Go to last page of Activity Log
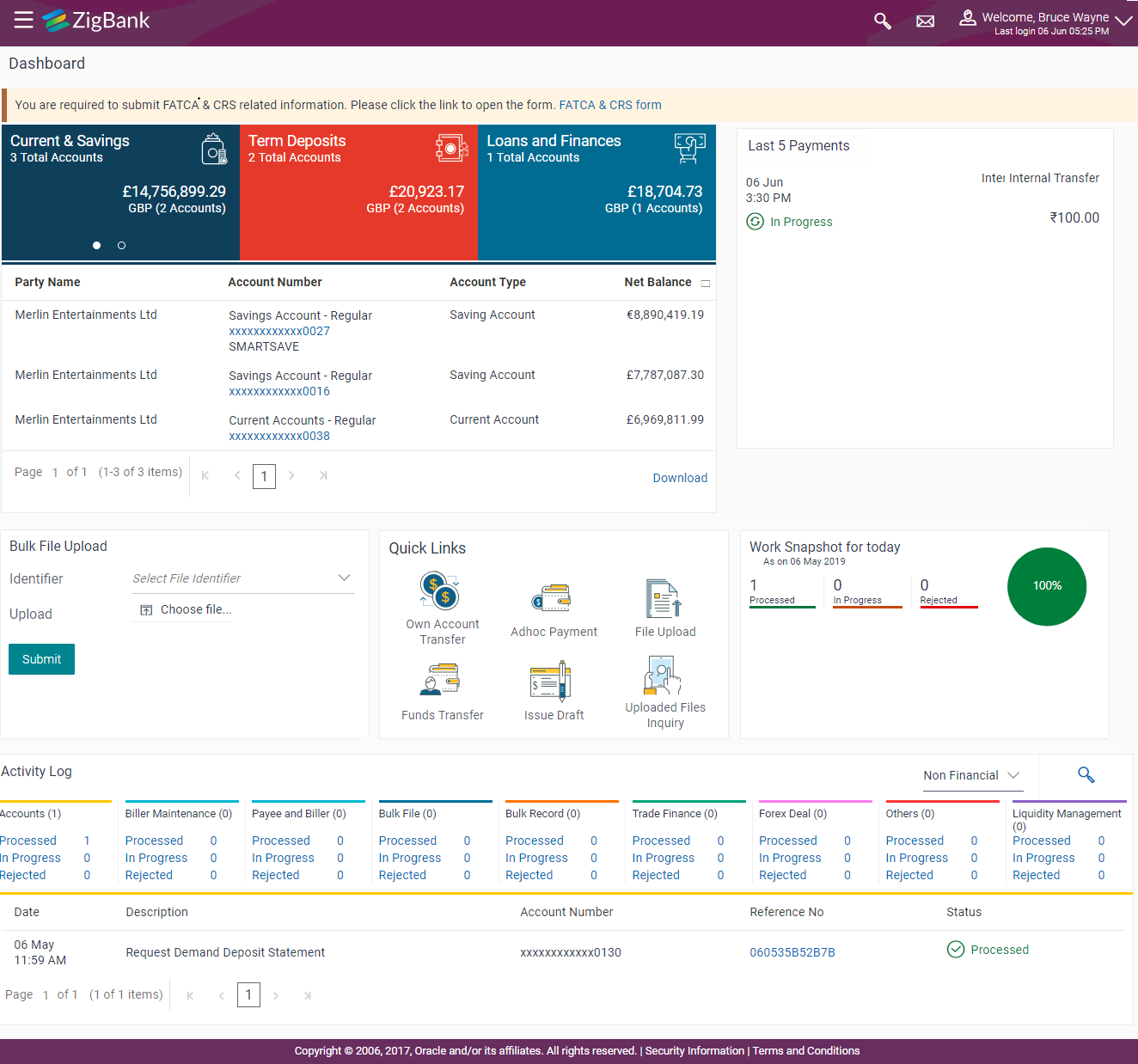1138x1064 pixels. tap(307, 995)
